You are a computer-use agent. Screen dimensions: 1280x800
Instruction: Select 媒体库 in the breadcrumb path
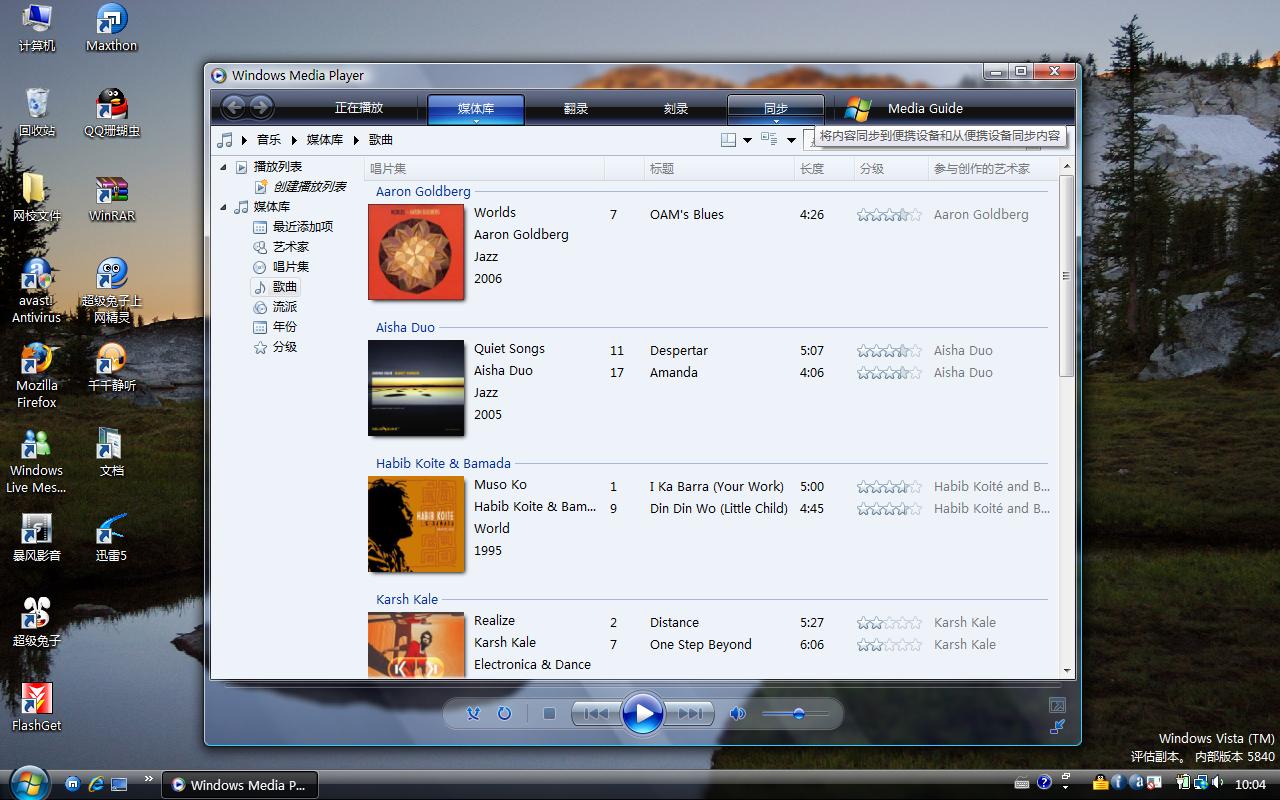click(x=325, y=140)
